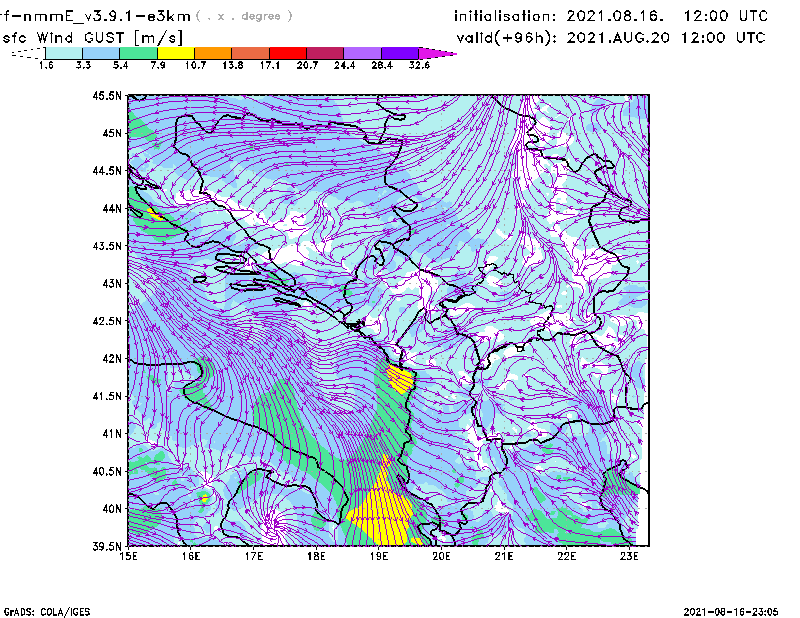Click the grey '( . x . degree )' text
Viewport: 800px width, 618px height.
pos(244,16)
